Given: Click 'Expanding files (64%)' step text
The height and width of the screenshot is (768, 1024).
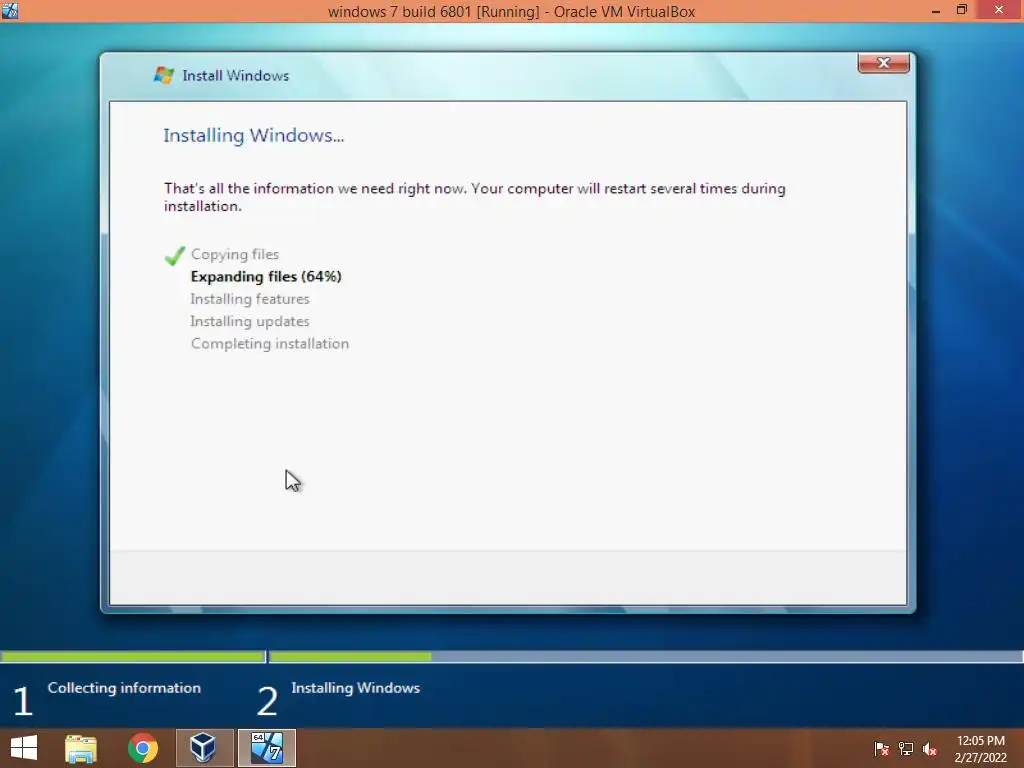Looking at the screenshot, I should [x=266, y=277].
